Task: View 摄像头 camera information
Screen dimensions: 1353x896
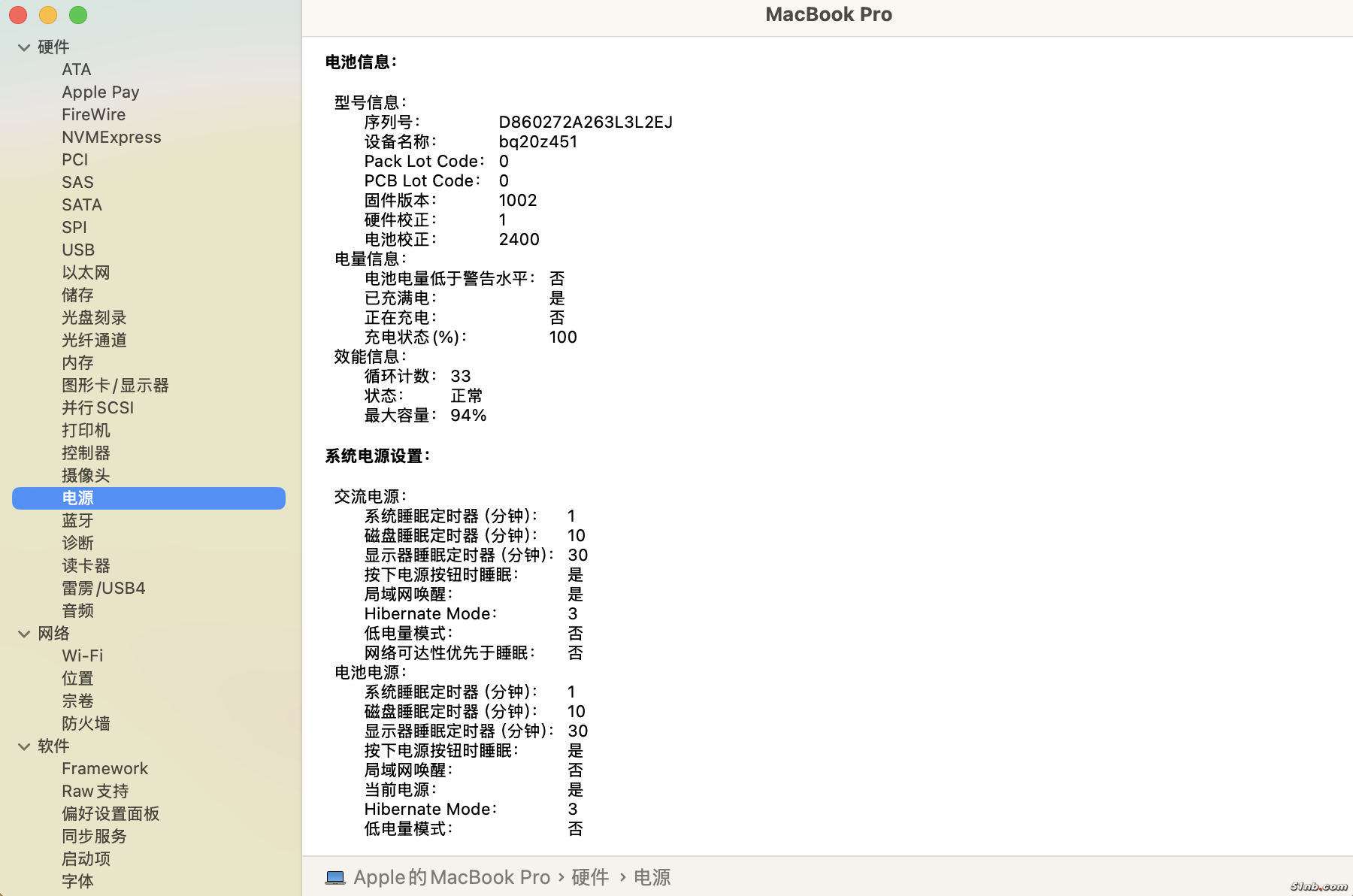Action: coord(85,475)
